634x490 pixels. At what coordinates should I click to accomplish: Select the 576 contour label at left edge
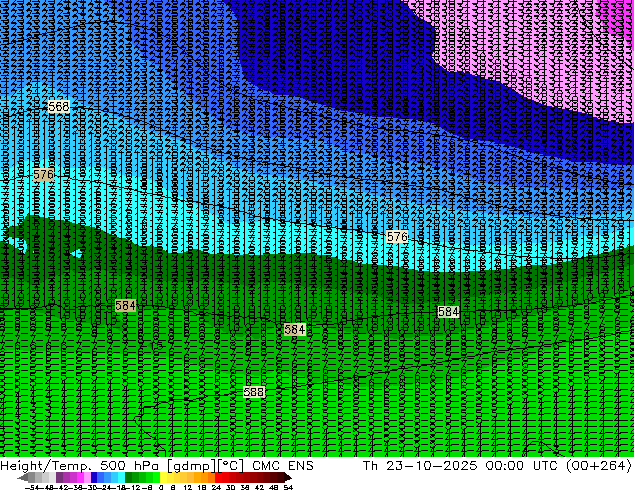click(x=43, y=175)
